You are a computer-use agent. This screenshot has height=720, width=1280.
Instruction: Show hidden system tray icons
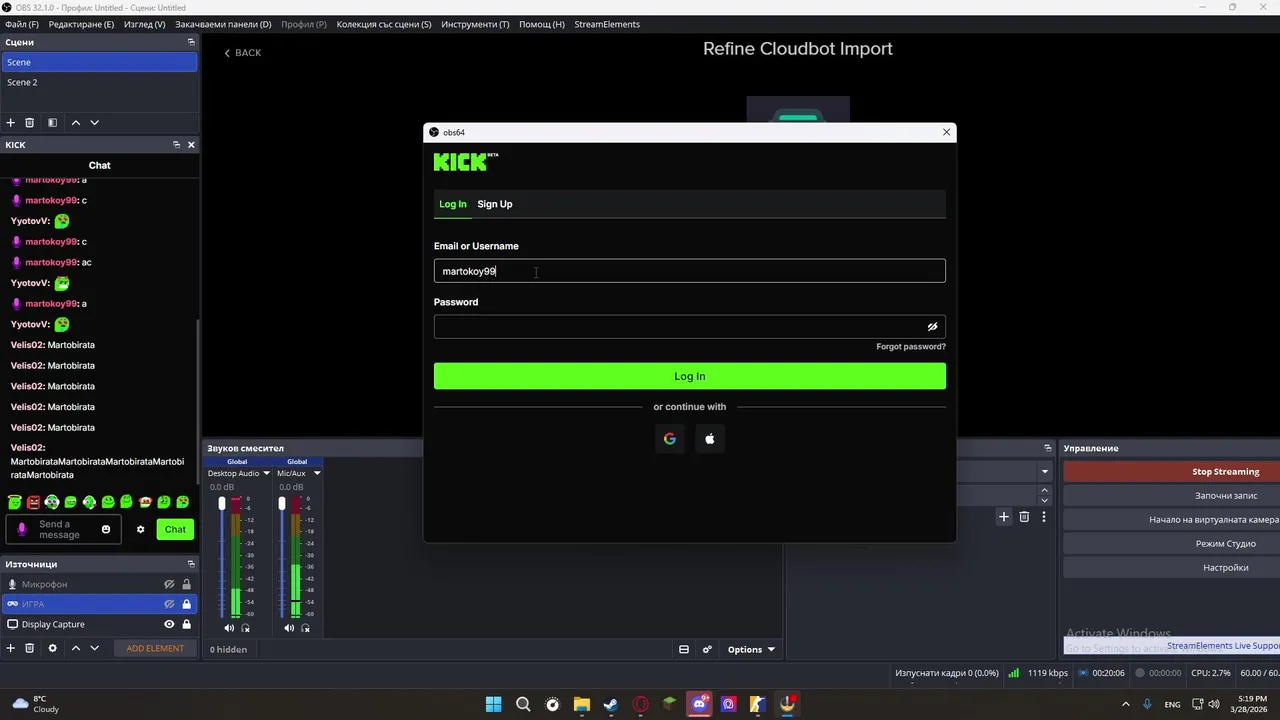[x=1127, y=704]
